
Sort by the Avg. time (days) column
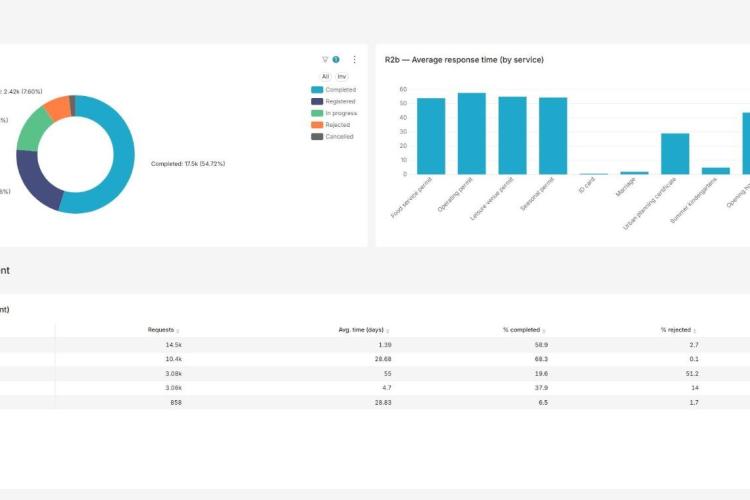(x=364, y=330)
